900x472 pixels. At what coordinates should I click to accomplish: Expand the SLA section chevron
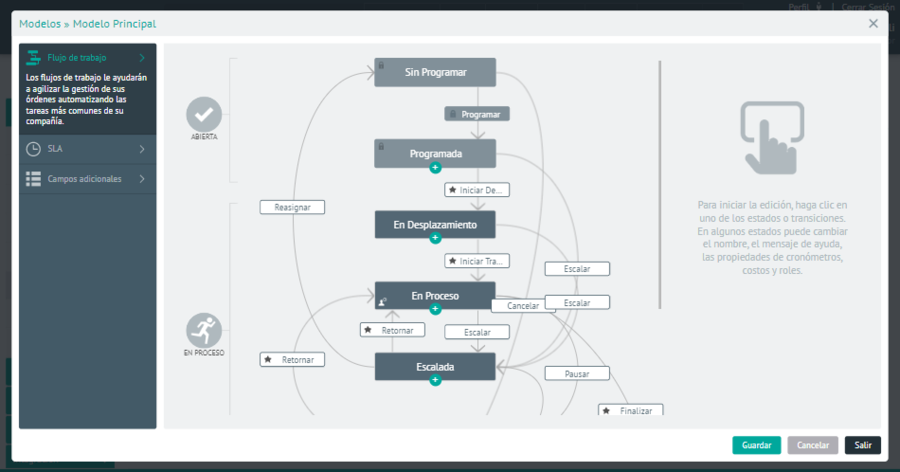(x=142, y=149)
